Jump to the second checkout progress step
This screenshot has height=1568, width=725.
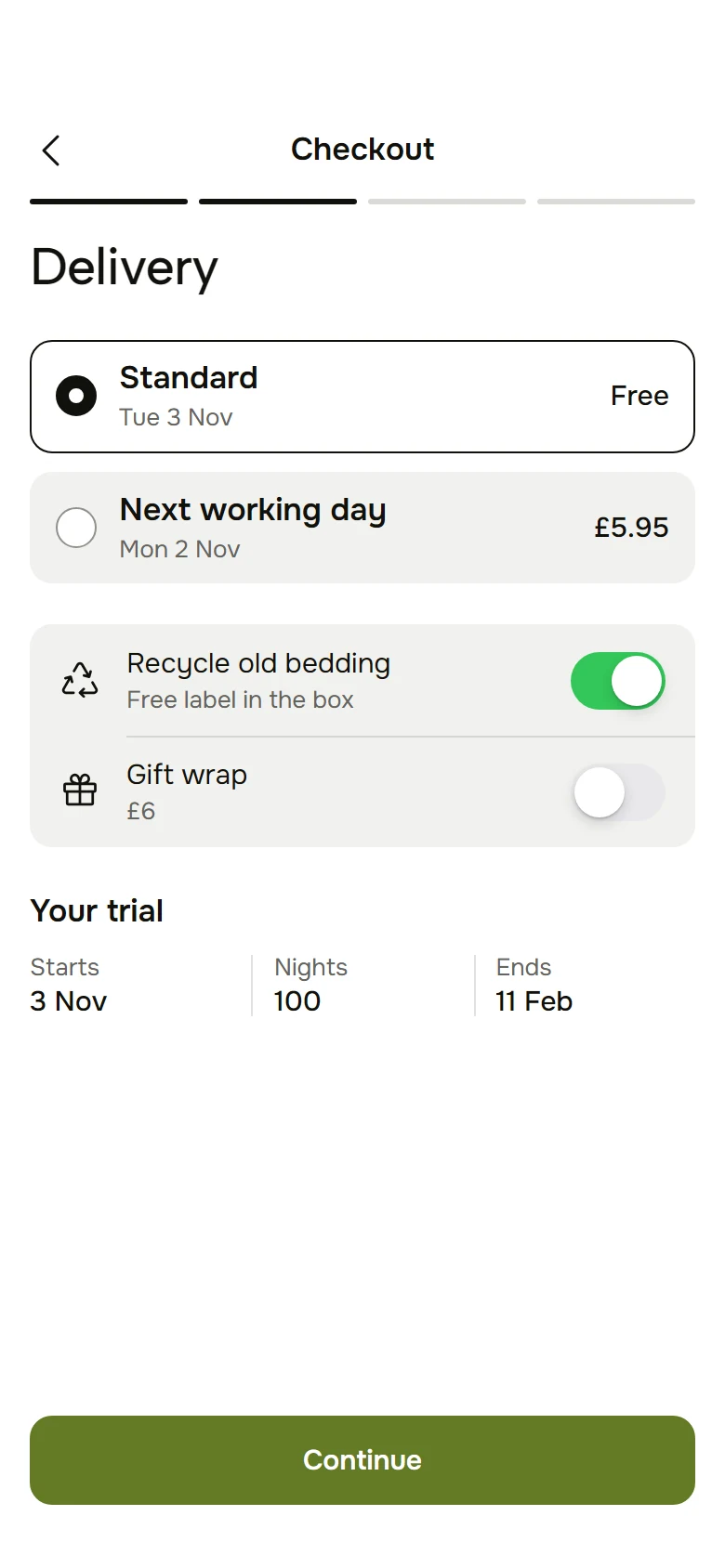(x=278, y=202)
